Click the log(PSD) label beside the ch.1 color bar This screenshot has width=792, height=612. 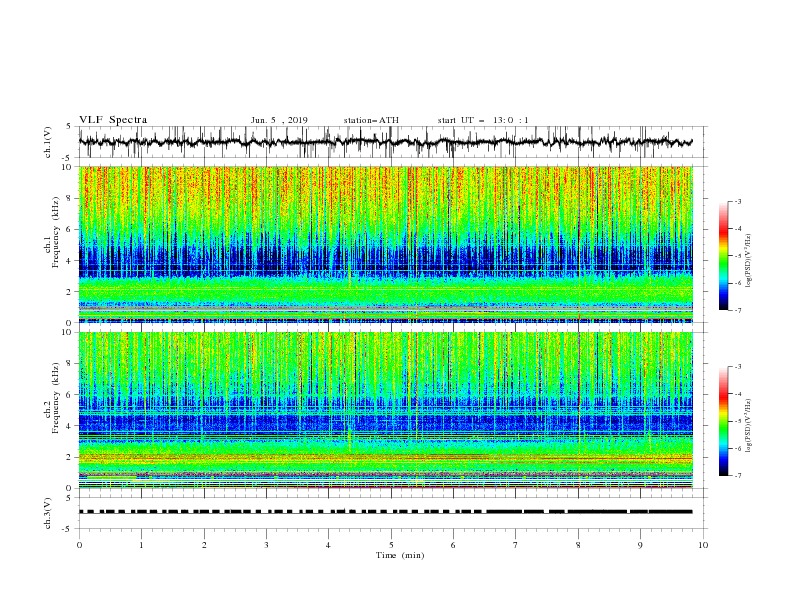749,261
